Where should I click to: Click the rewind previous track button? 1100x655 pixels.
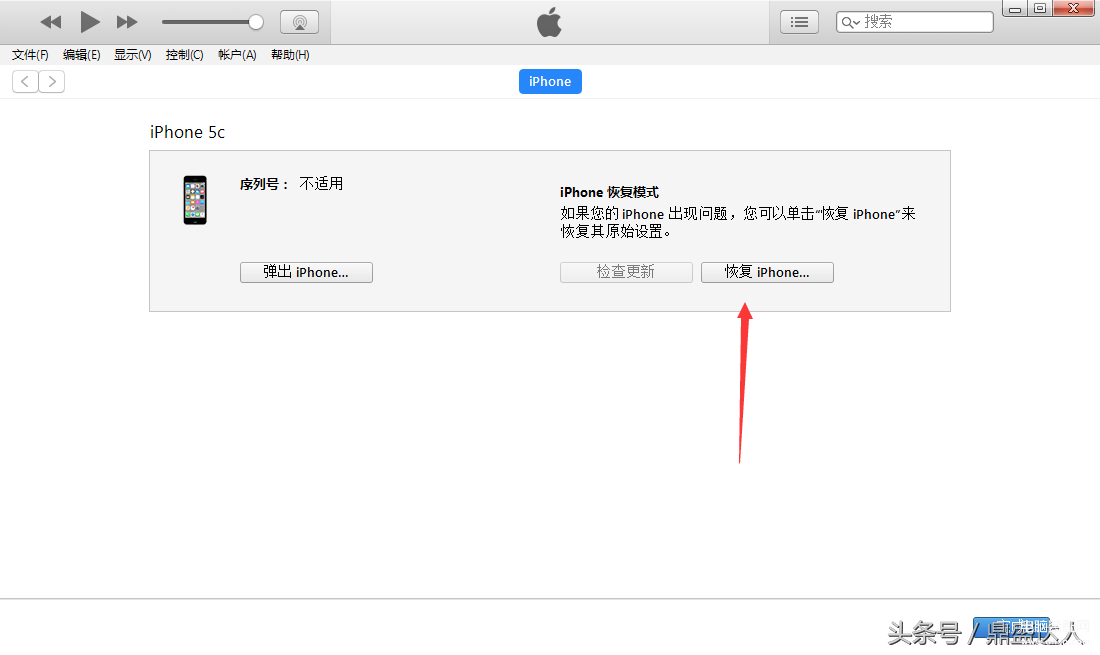coord(51,22)
